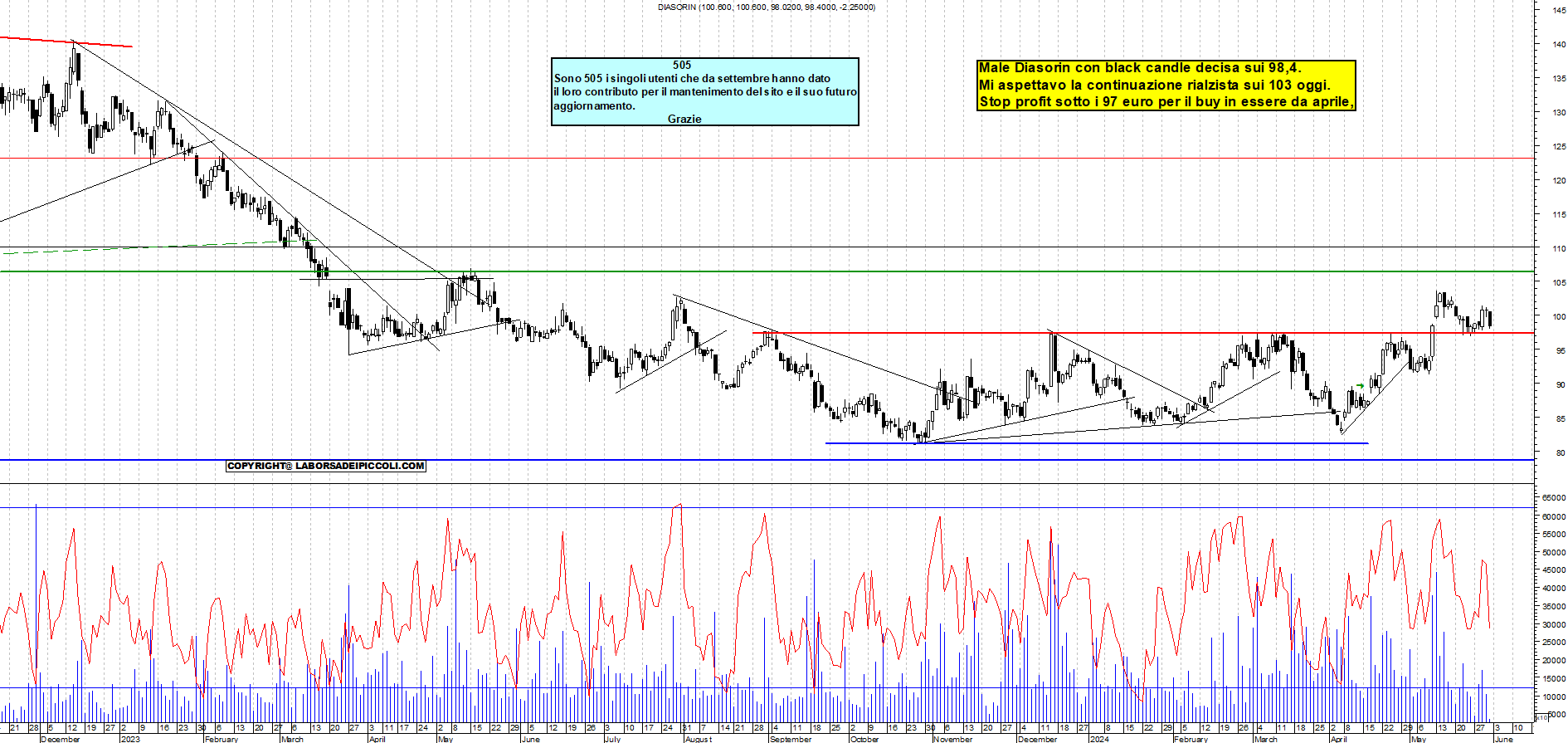
Task: Click the 65000 volume axis label
Action: (x=1554, y=498)
